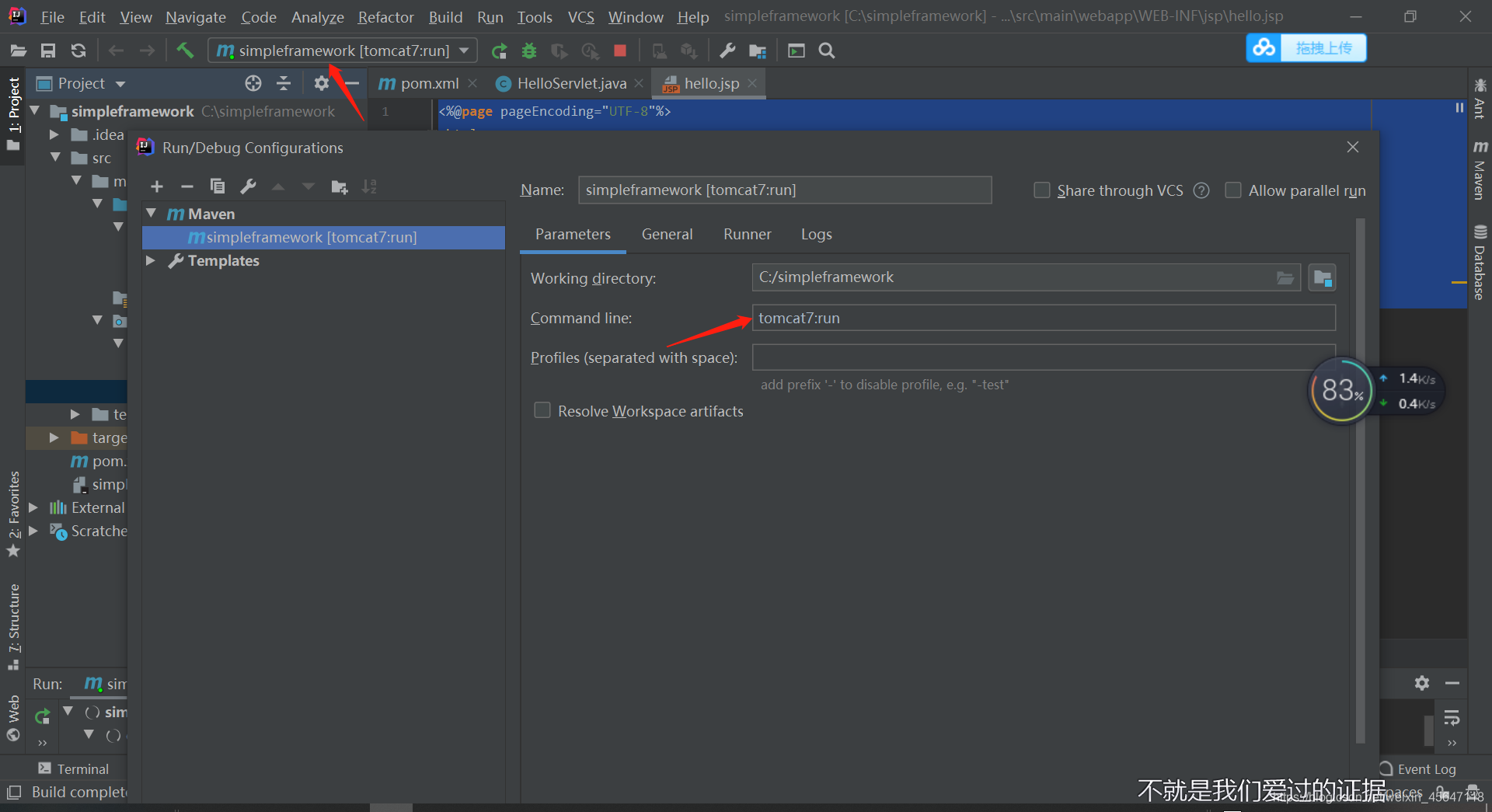Click the Profiles input field
The width and height of the screenshot is (1492, 812).
[x=1044, y=357]
